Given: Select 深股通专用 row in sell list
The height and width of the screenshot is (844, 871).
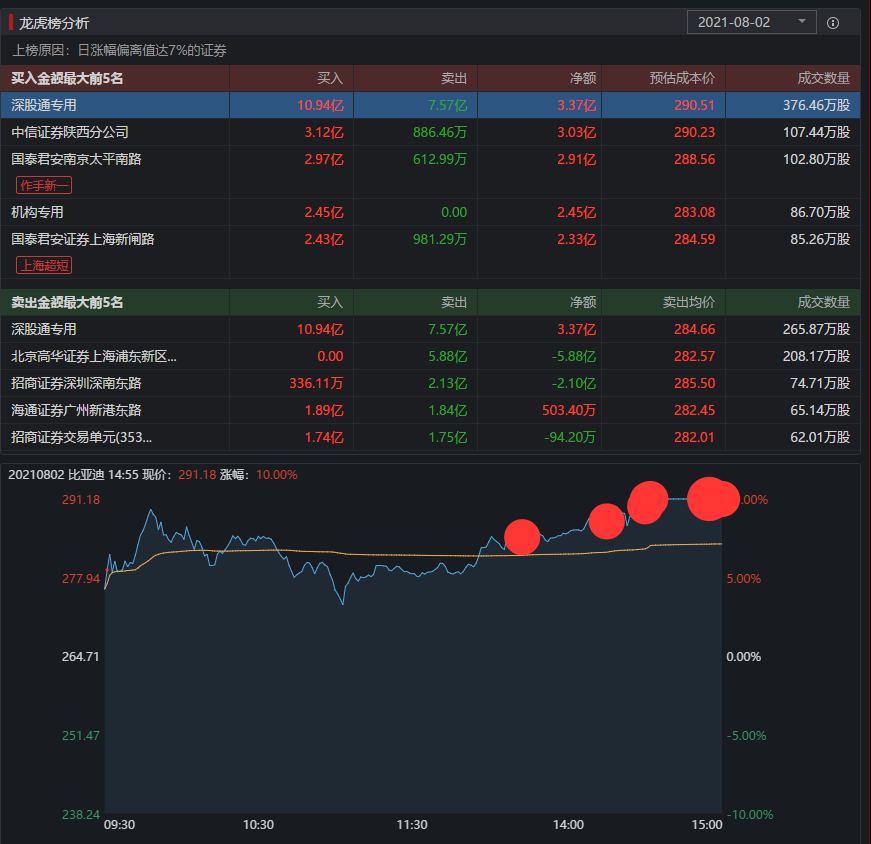Looking at the screenshot, I should (431, 329).
